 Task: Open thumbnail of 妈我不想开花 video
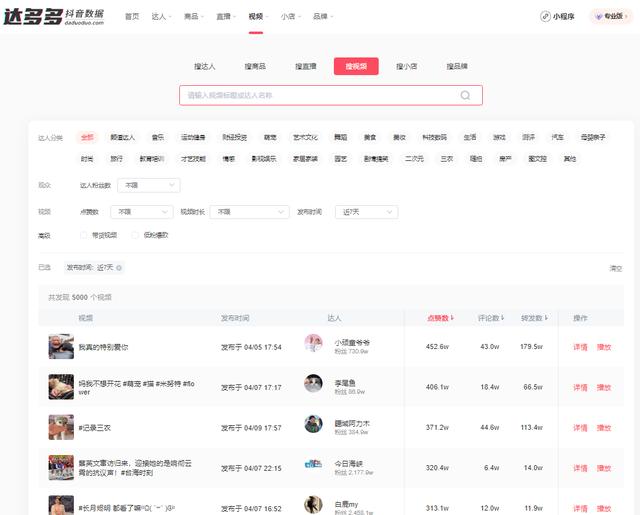[x=61, y=387]
